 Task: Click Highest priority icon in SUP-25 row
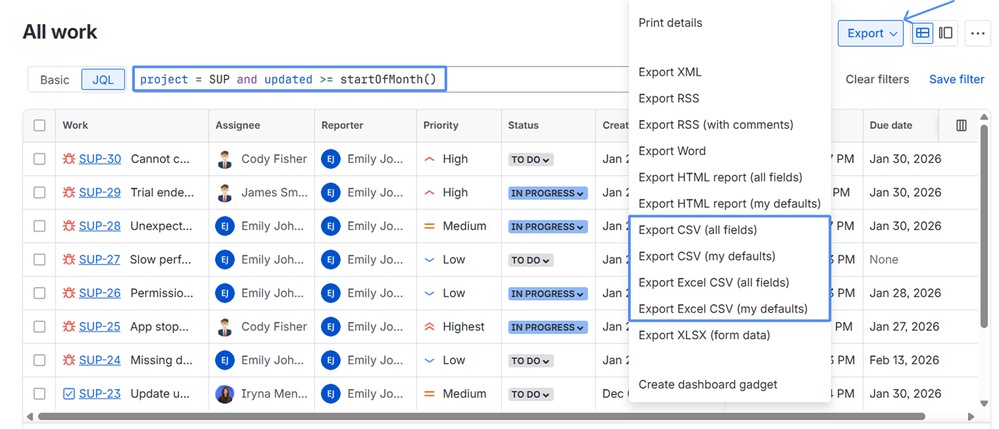(429, 326)
